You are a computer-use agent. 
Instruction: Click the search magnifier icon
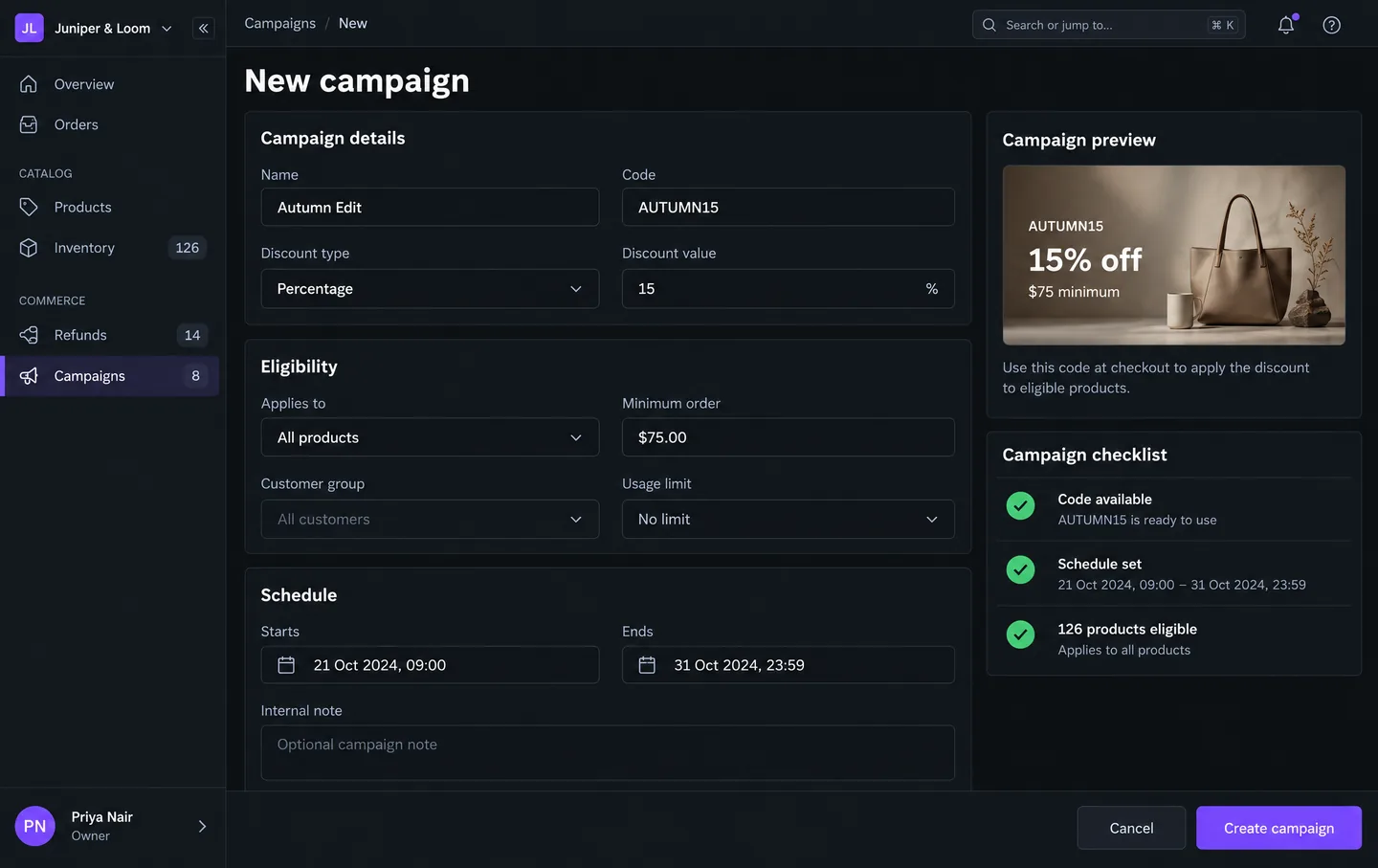point(989,25)
